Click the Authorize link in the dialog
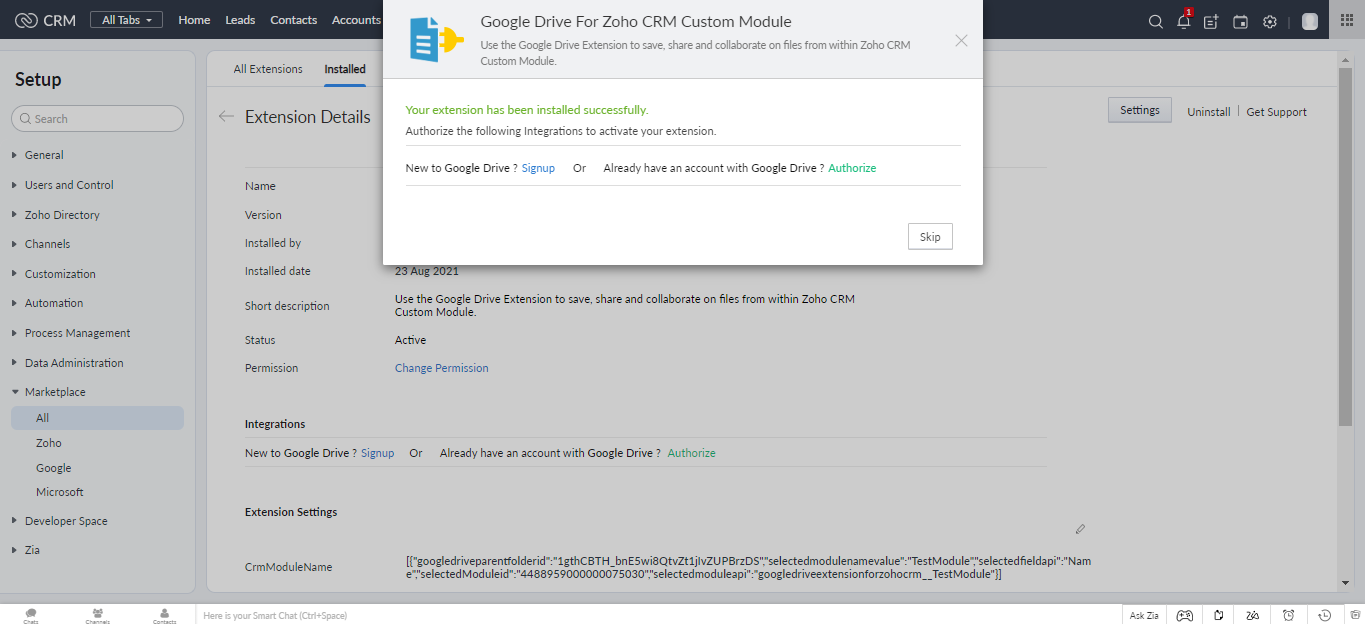Image resolution: width=1365 pixels, height=624 pixels. (852, 168)
